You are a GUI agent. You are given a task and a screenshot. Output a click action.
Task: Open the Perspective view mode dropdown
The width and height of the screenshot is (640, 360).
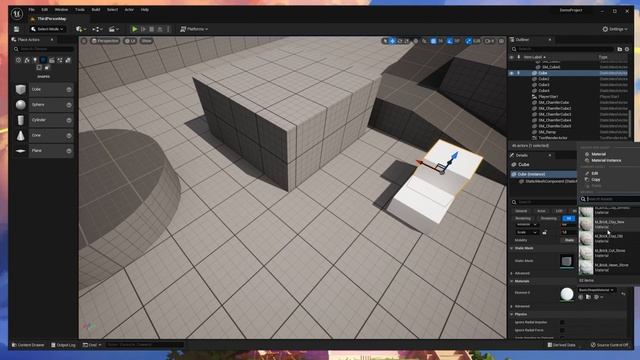105,41
